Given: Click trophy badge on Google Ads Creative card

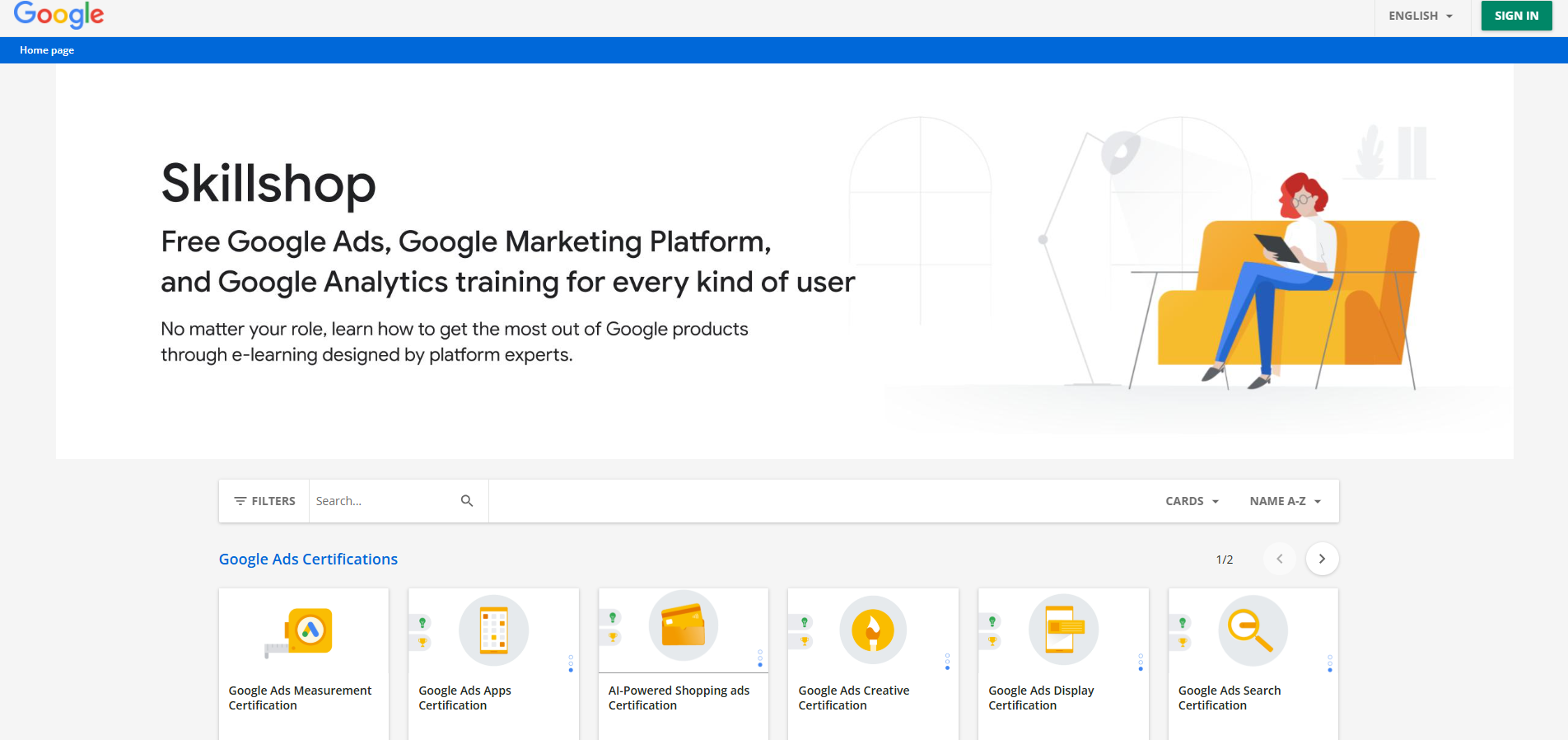Looking at the screenshot, I should (805, 641).
